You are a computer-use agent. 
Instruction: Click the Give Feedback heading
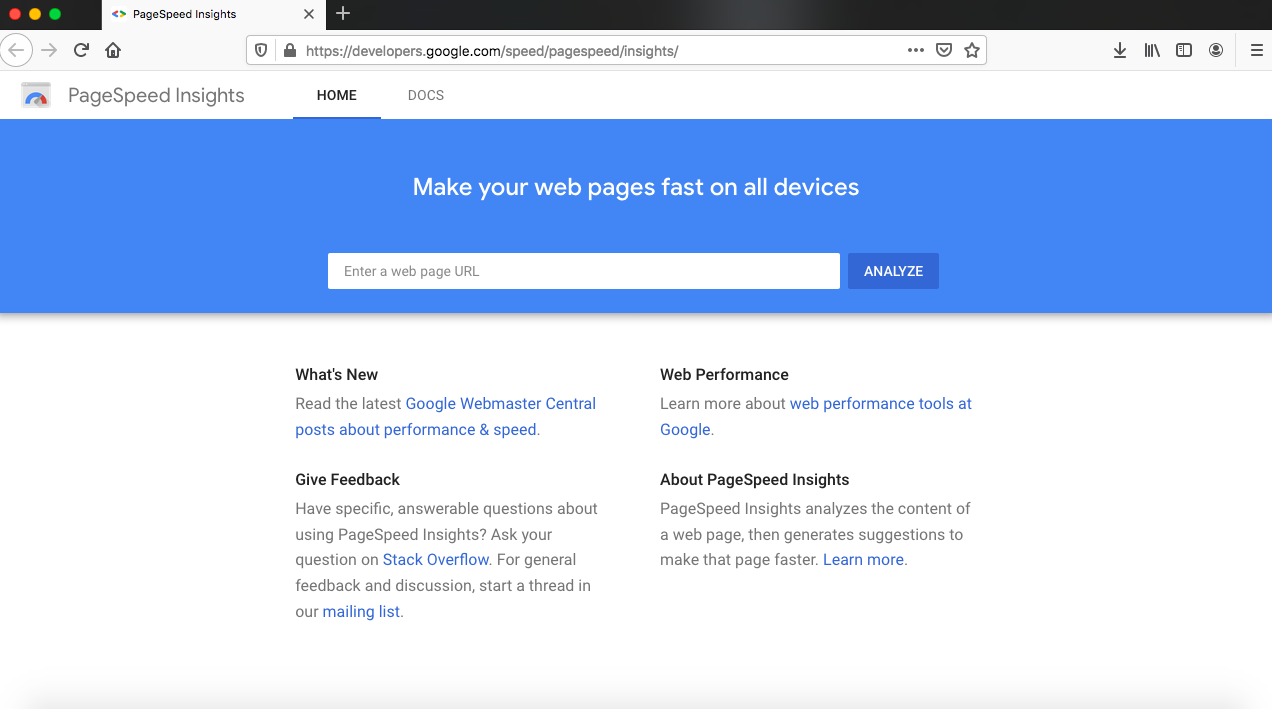(347, 480)
